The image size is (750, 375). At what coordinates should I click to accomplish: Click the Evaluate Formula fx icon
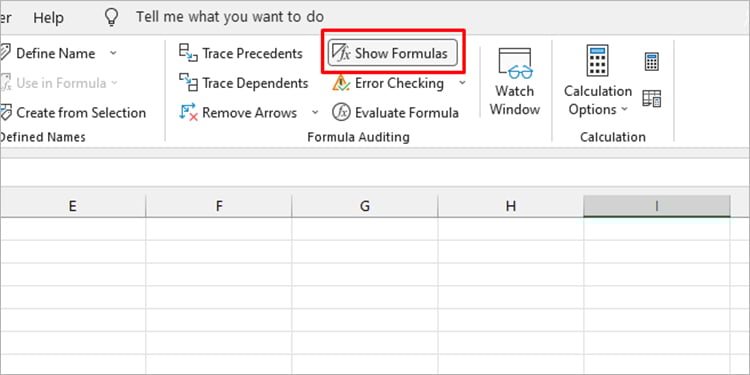341,112
